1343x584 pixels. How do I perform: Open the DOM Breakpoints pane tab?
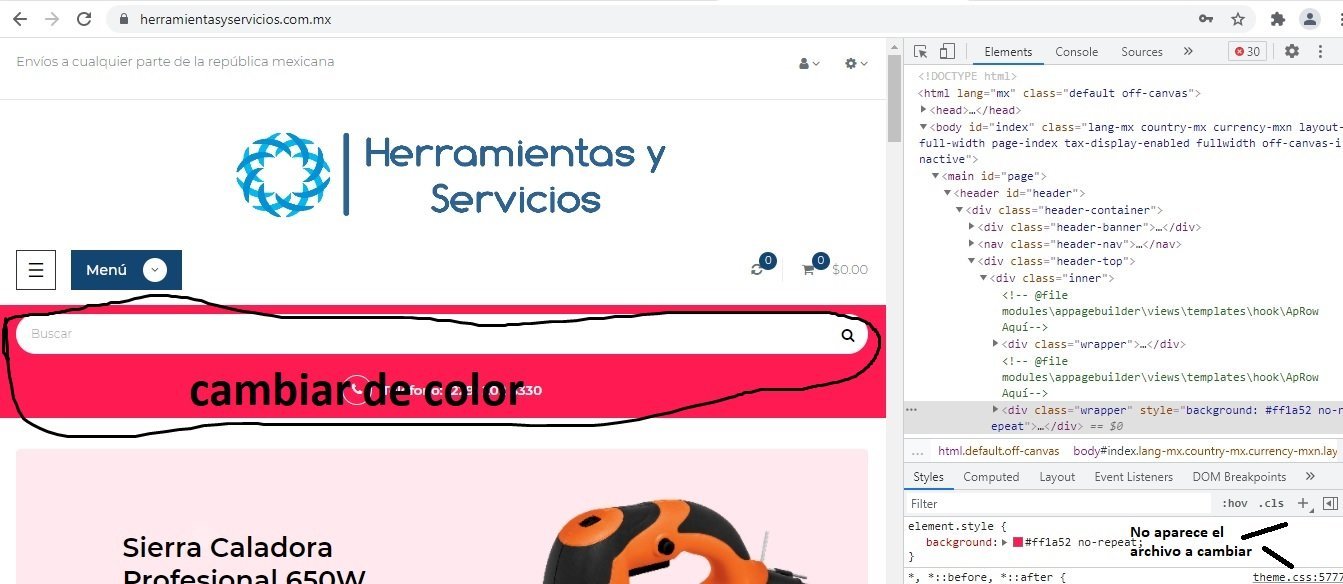coord(1239,477)
